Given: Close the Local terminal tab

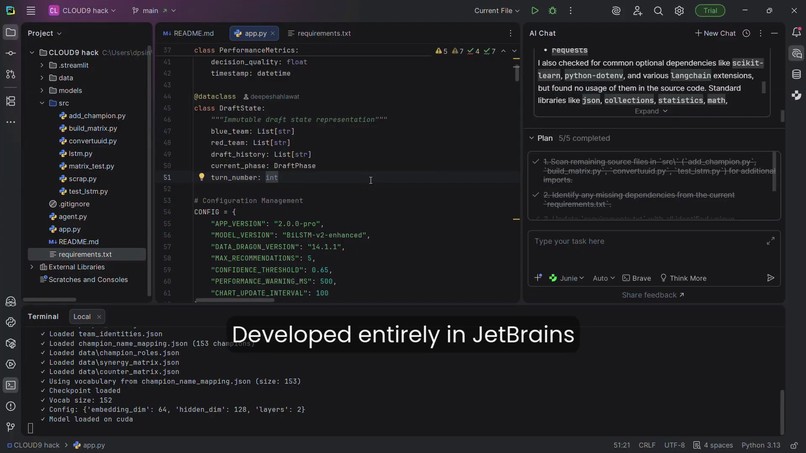Looking at the screenshot, I should click(99, 316).
